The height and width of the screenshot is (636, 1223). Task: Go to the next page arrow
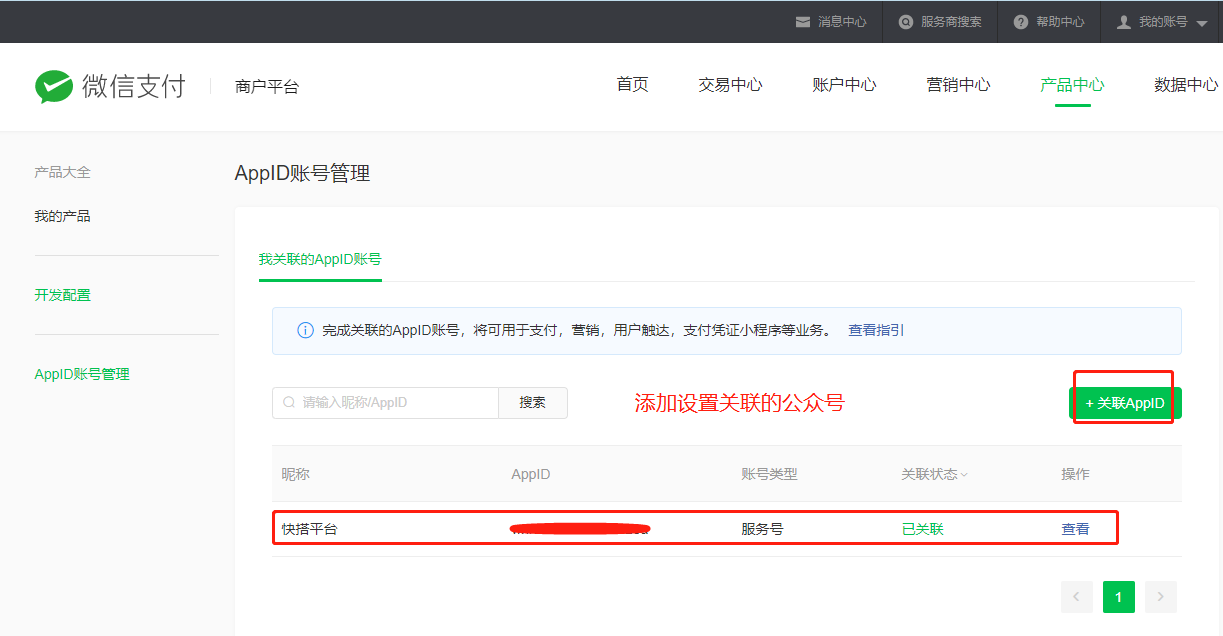pos(1160,597)
